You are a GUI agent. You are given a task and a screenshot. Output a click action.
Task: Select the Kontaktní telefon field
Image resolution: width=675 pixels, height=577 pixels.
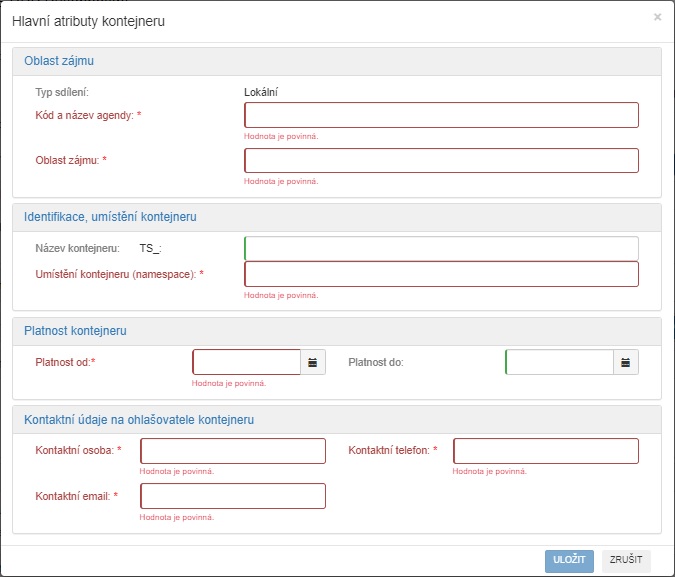point(546,451)
